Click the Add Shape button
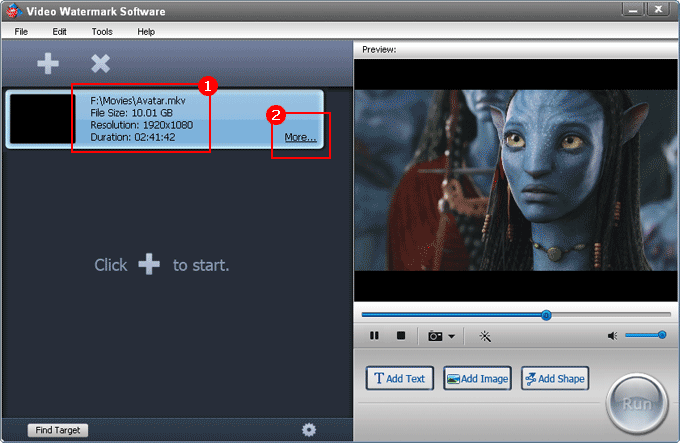This screenshot has width=680, height=443. (555, 378)
